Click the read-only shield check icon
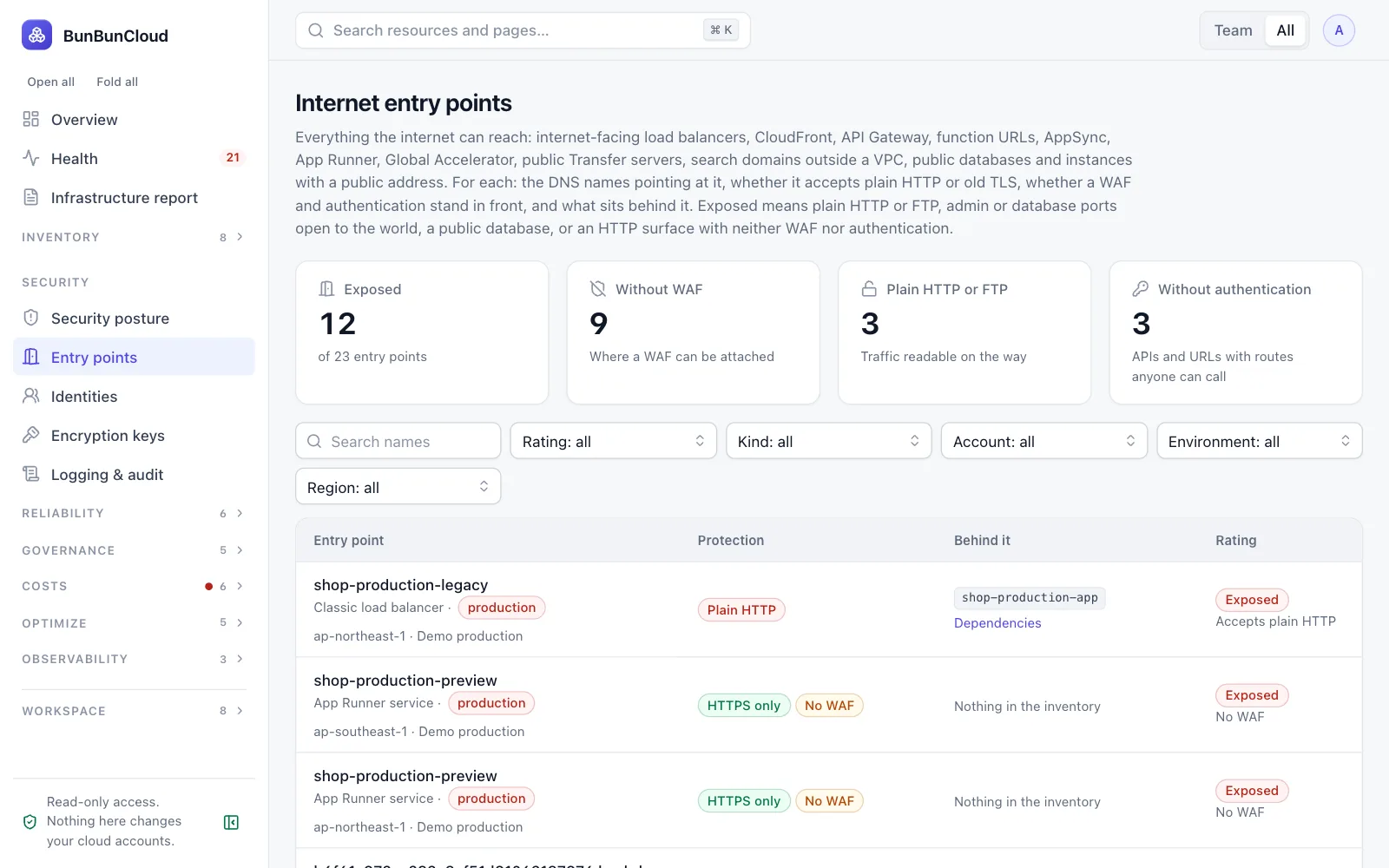 point(30,822)
